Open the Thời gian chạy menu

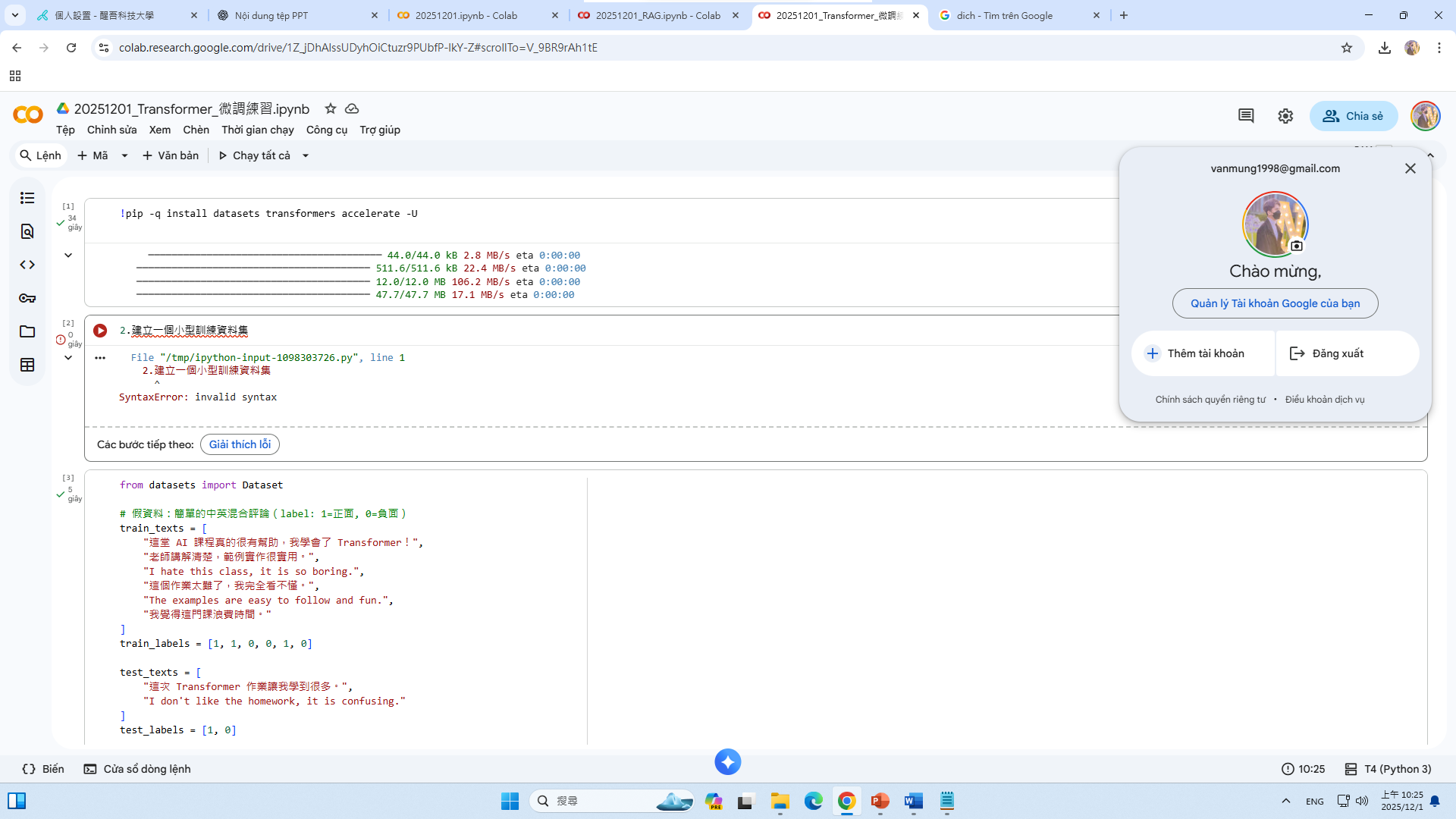tap(257, 130)
